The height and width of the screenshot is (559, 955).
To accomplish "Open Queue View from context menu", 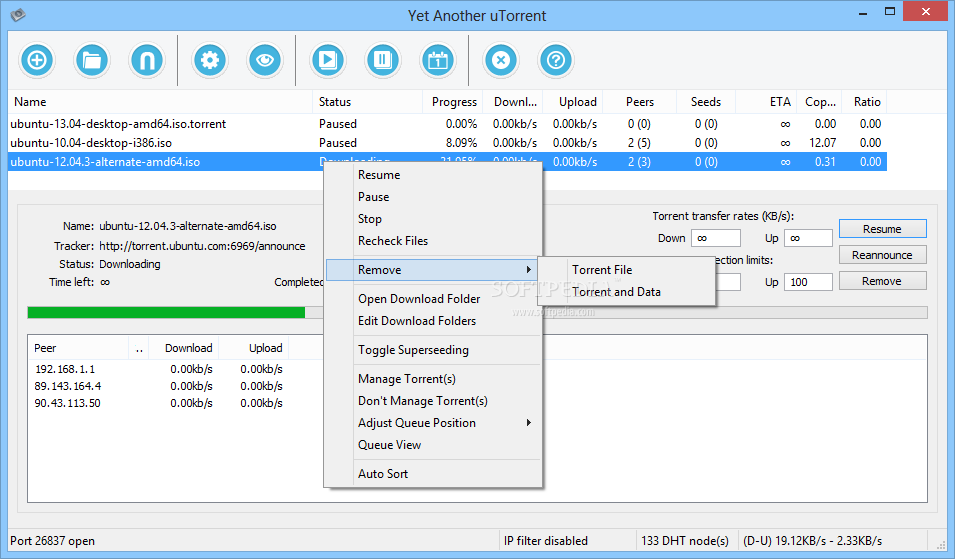I will click(x=433, y=445).
